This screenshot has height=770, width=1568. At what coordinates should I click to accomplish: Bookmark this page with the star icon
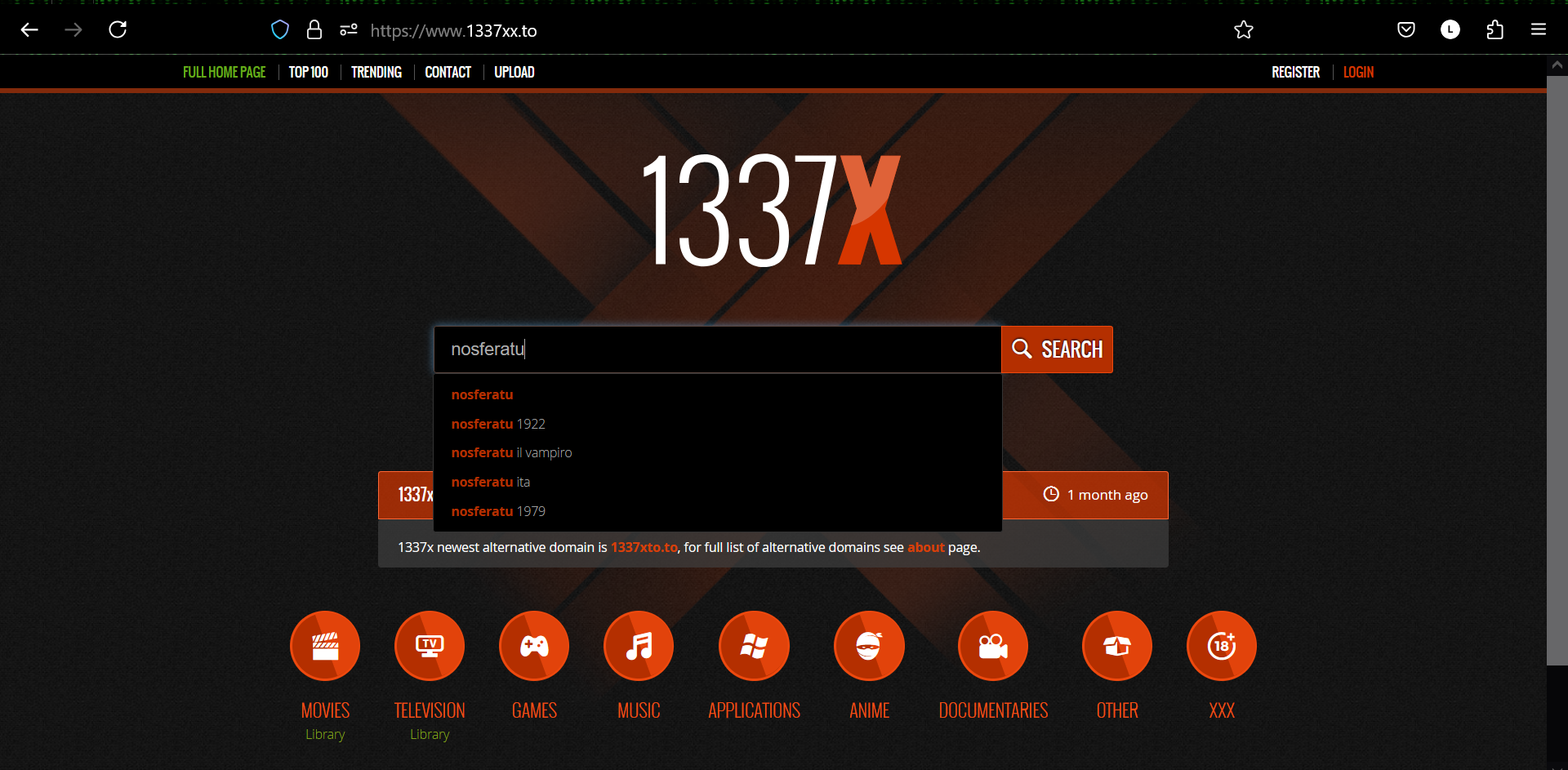(1244, 30)
